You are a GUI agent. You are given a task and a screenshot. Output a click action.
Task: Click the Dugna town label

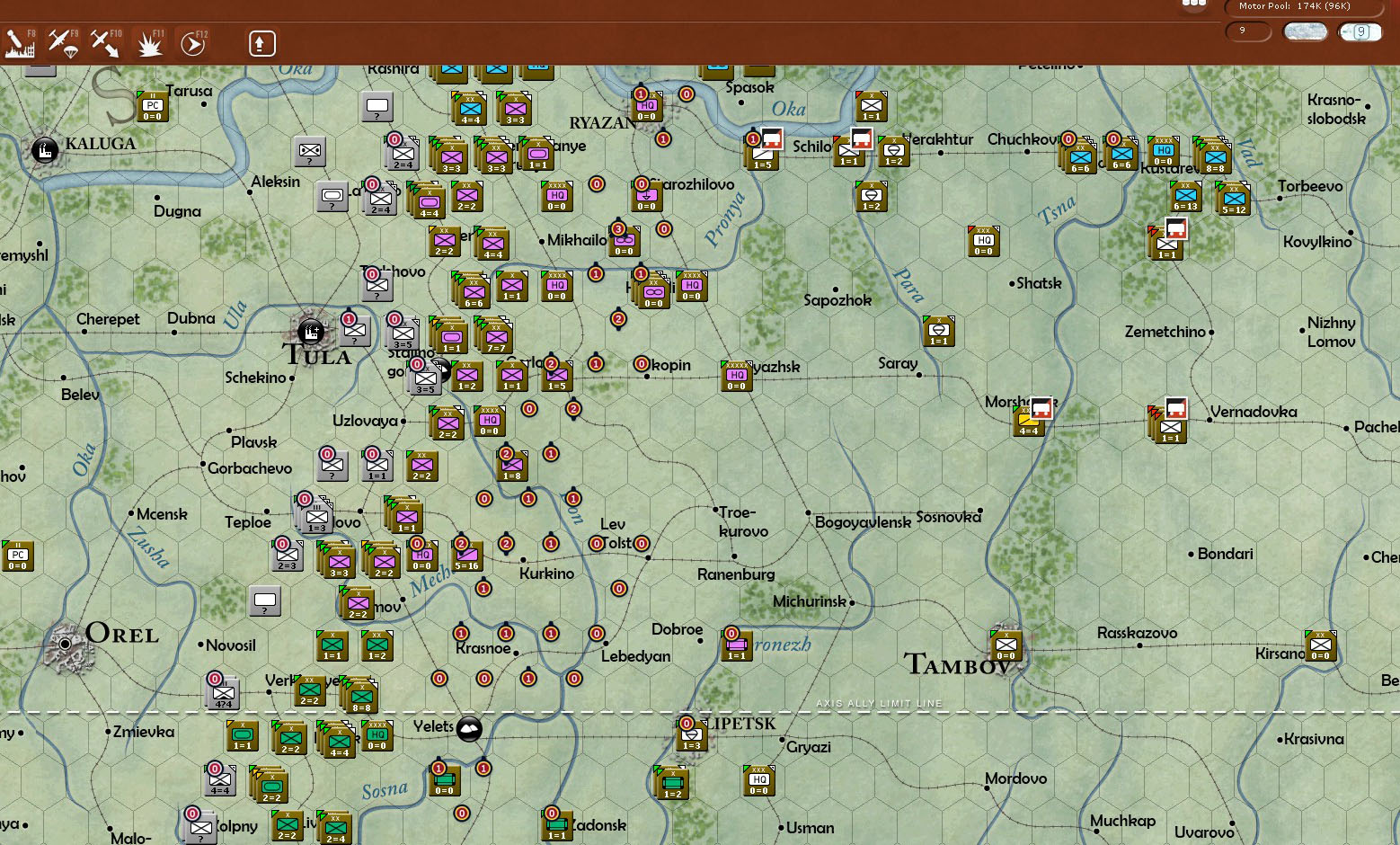click(177, 211)
